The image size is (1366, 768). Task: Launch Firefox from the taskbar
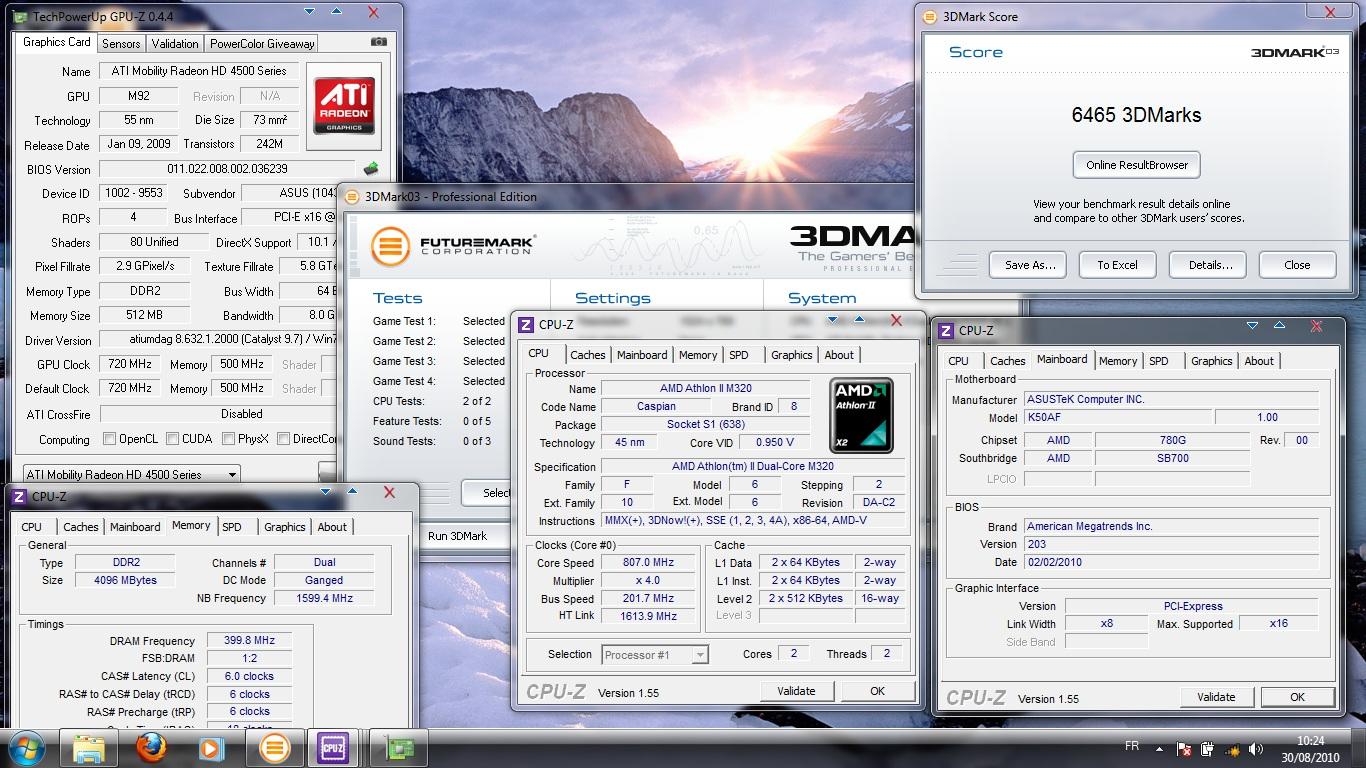(x=151, y=748)
